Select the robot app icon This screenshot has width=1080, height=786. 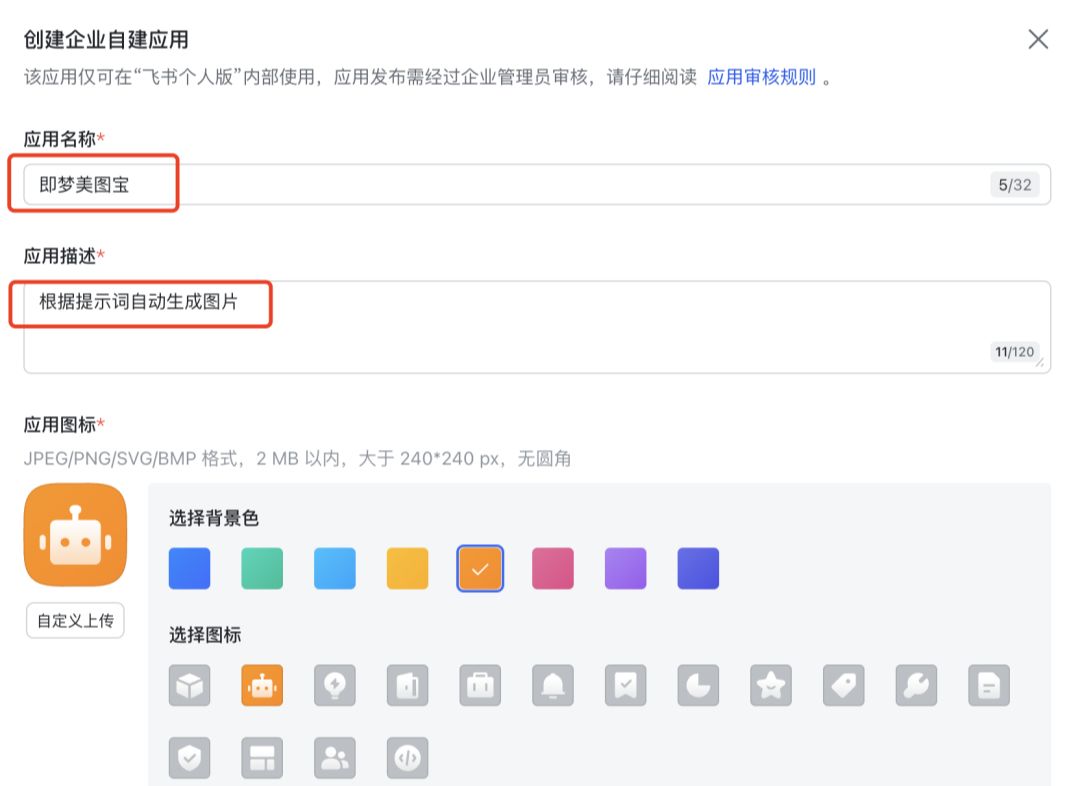(x=262, y=686)
